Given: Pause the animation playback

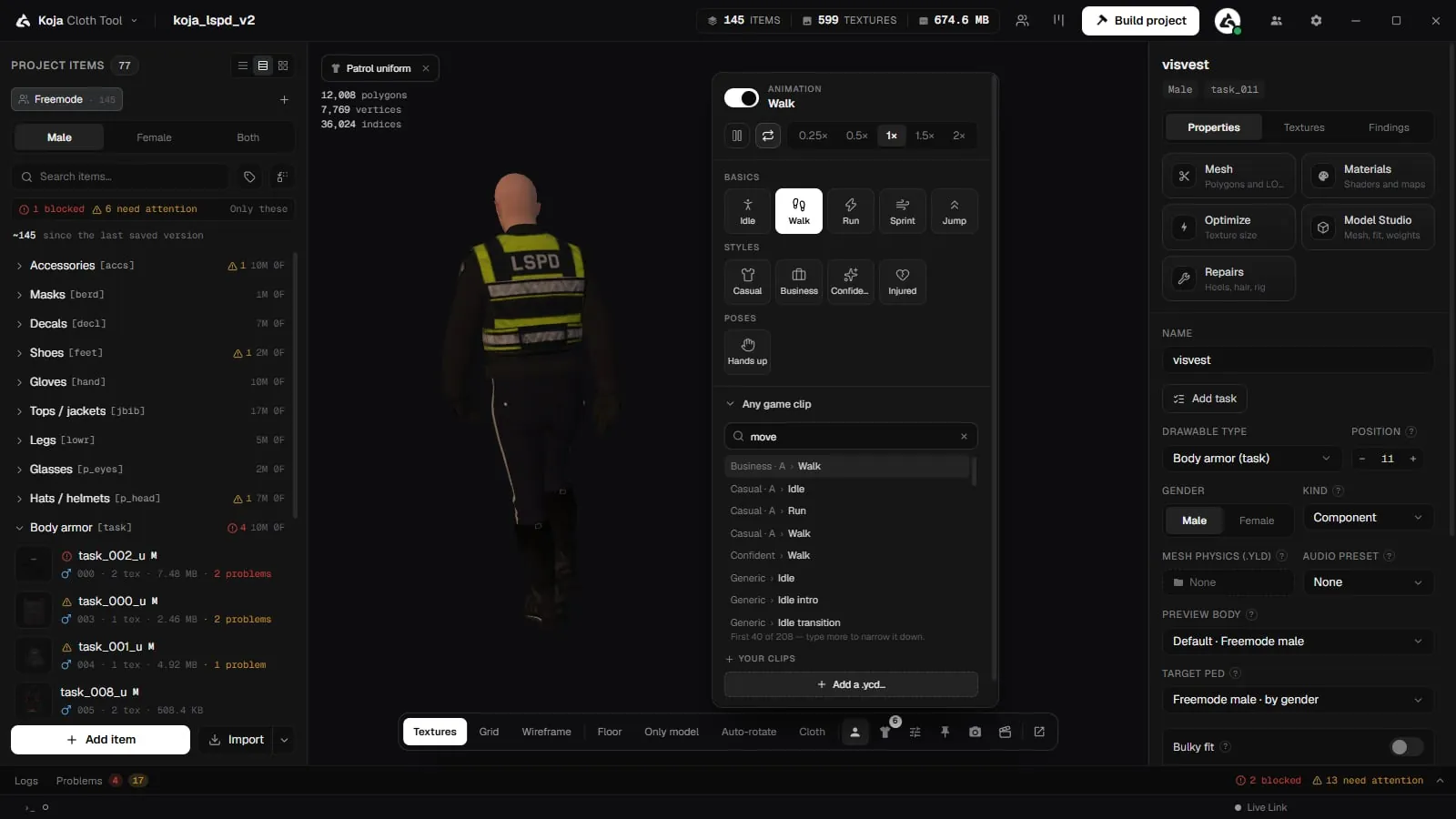Looking at the screenshot, I should 737,136.
